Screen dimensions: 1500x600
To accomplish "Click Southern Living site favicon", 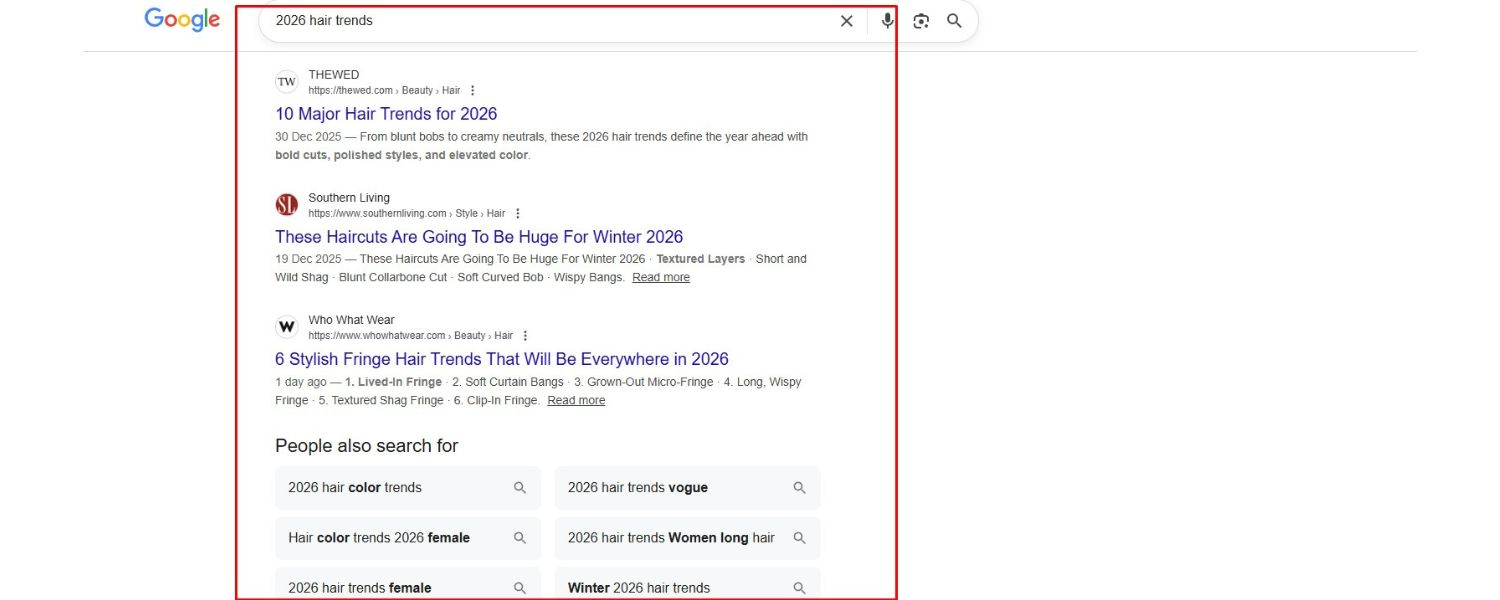I will tap(287, 205).
